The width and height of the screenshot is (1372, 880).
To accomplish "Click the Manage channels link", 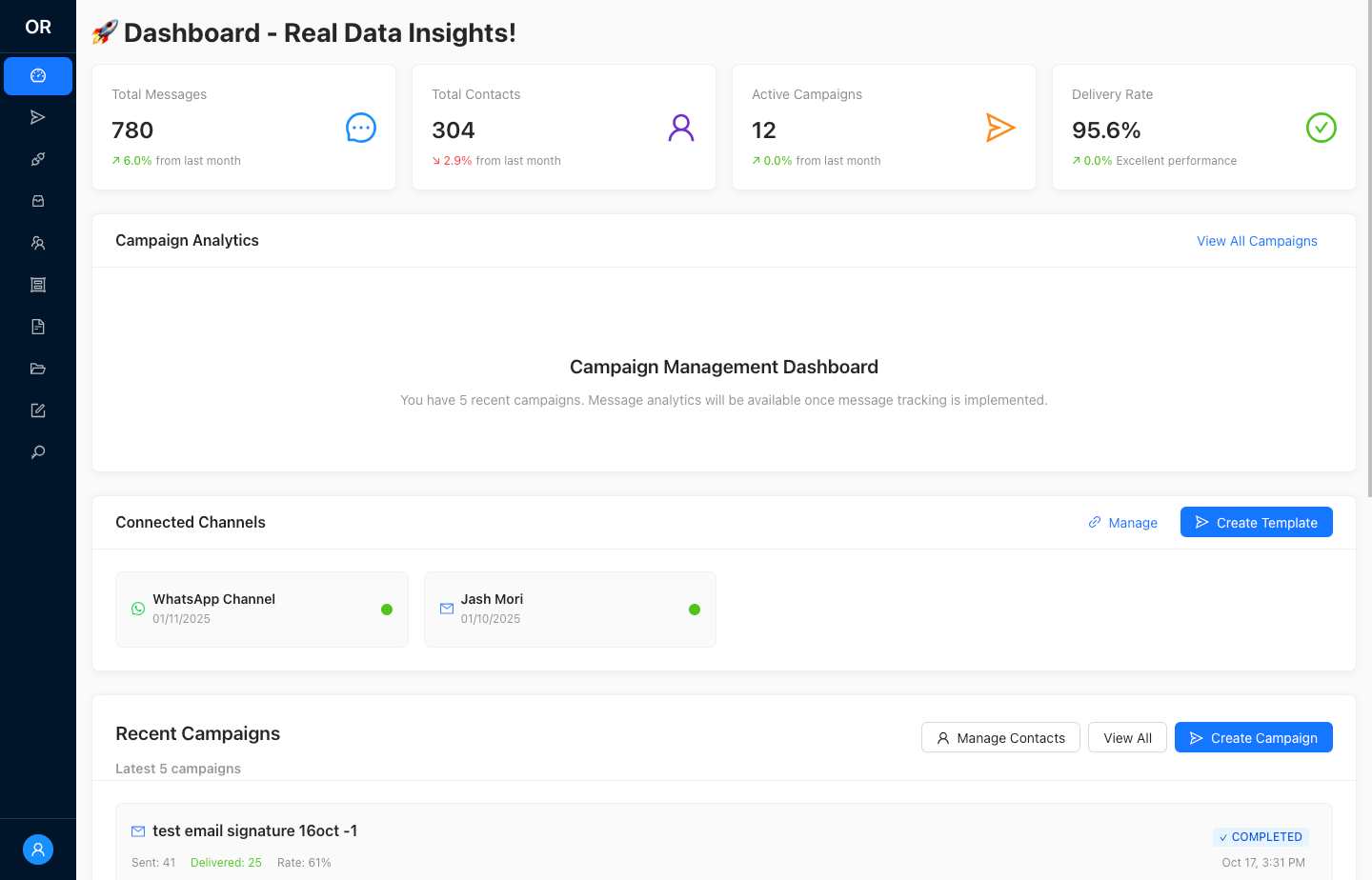I will point(1123,523).
